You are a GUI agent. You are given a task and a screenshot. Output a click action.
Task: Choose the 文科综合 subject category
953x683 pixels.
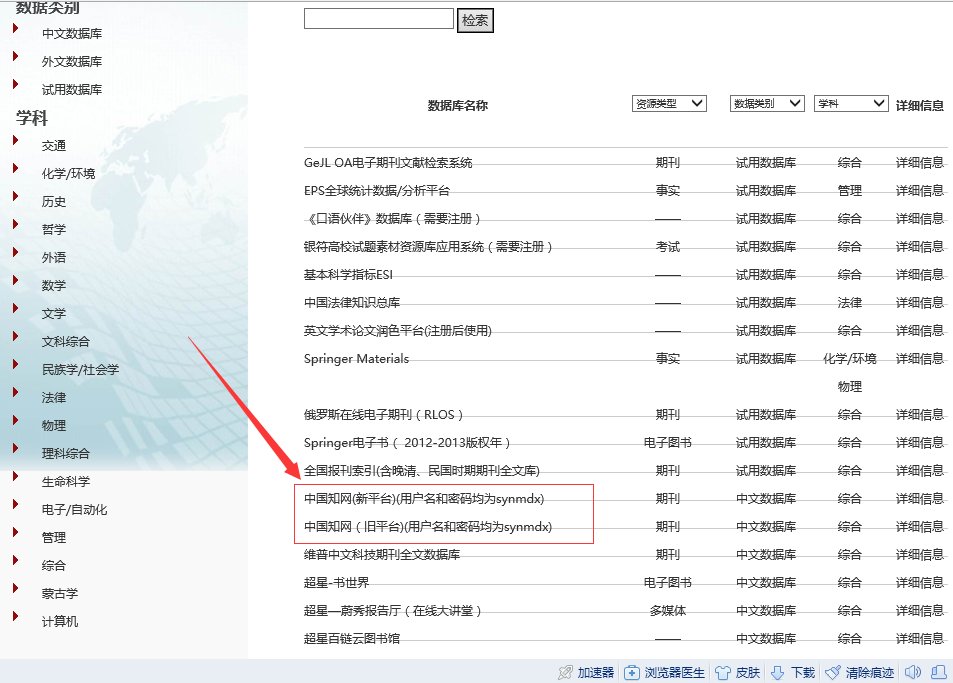[x=66, y=342]
